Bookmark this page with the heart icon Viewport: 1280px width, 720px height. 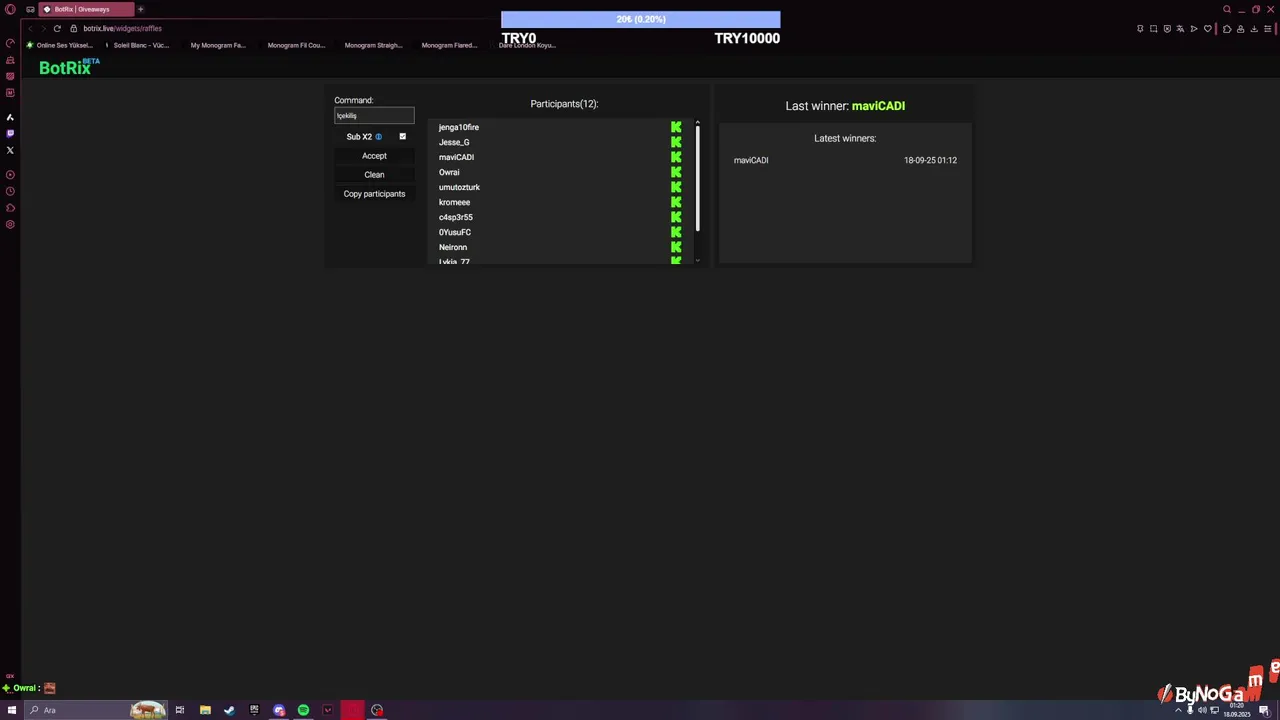(1207, 28)
